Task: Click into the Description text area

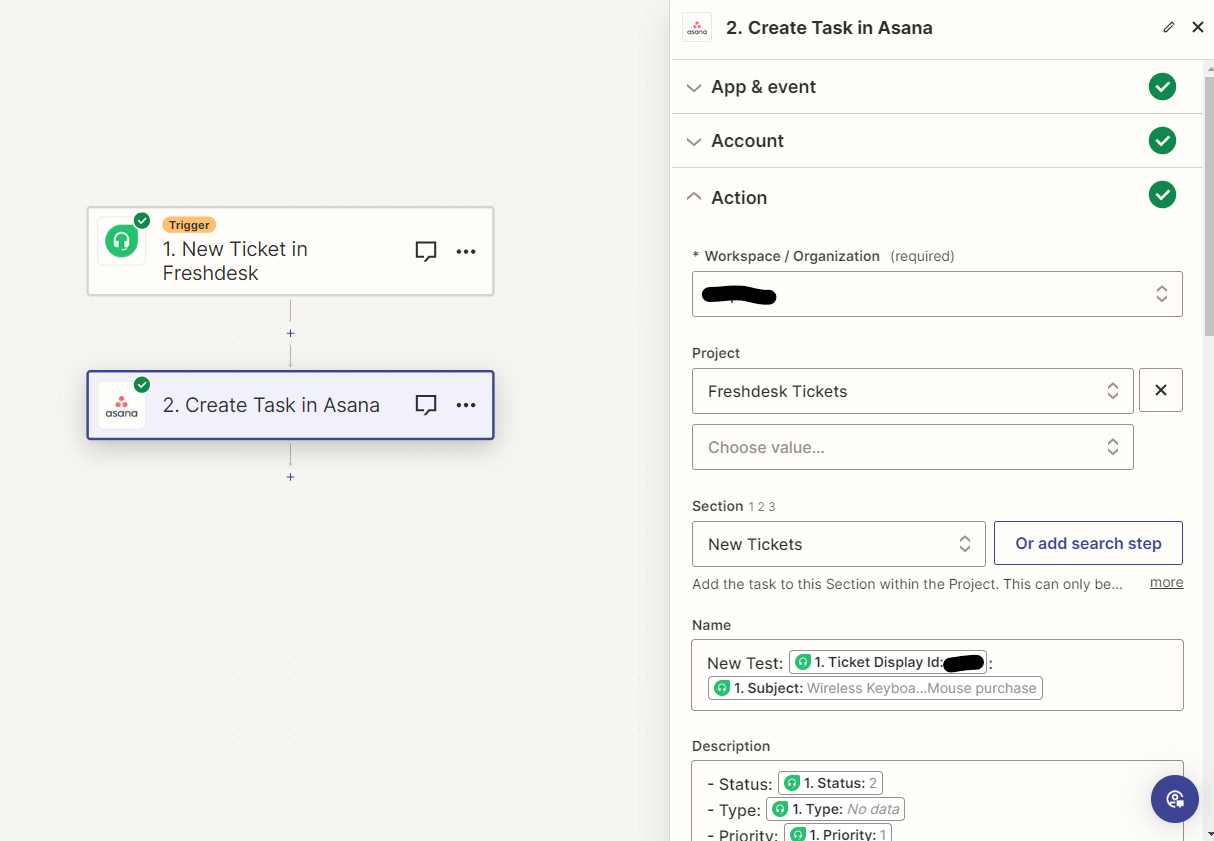Action: coord(937,800)
